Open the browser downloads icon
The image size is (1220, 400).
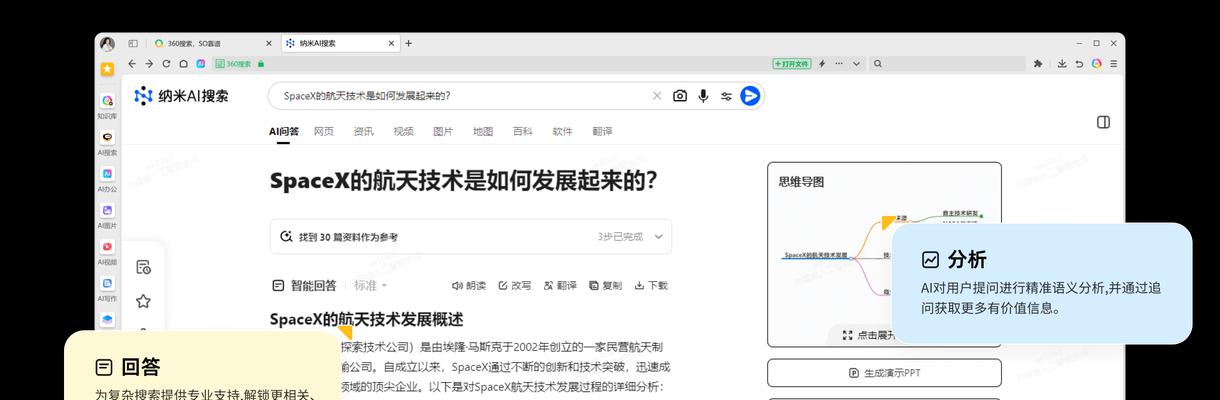[x=1061, y=63]
